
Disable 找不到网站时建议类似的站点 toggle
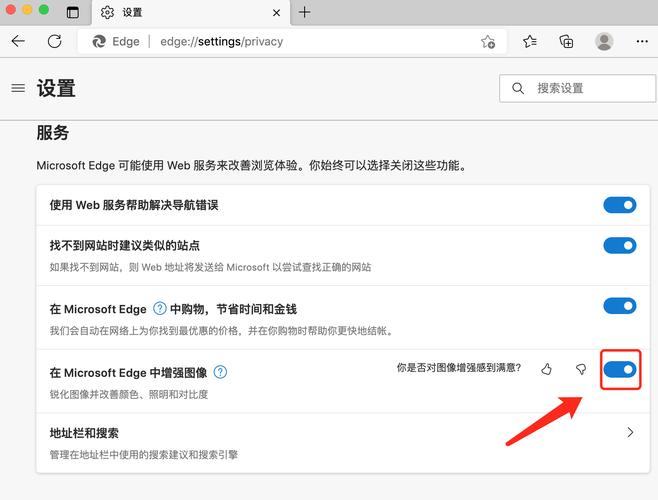[x=619, y=245]
